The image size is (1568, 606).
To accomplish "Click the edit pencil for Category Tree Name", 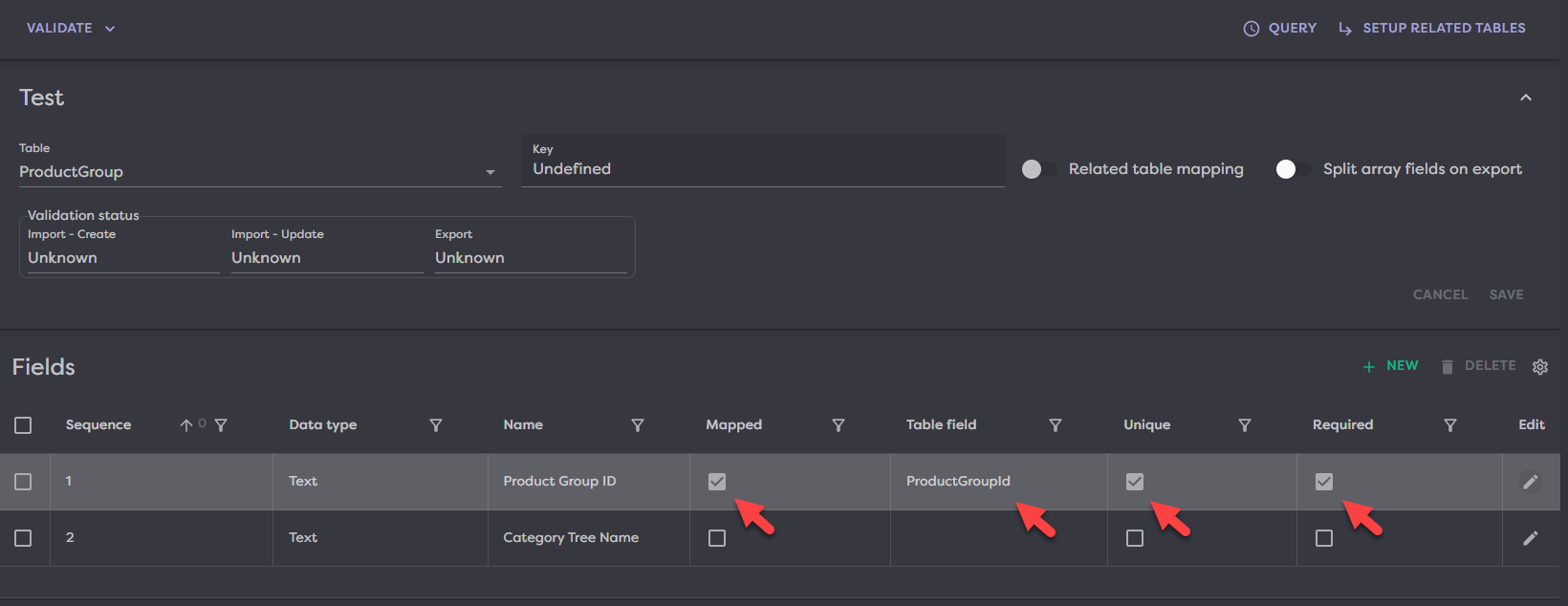I will point(1530,538).
